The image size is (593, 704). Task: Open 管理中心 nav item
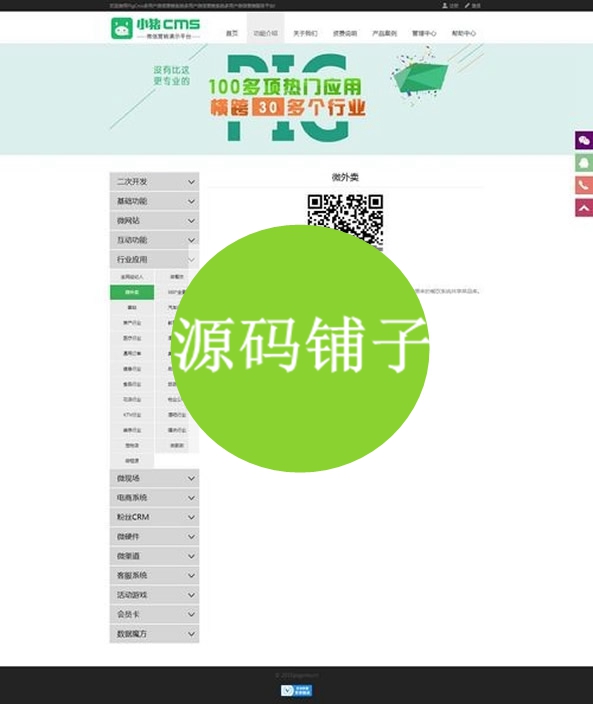click(424, 33)
